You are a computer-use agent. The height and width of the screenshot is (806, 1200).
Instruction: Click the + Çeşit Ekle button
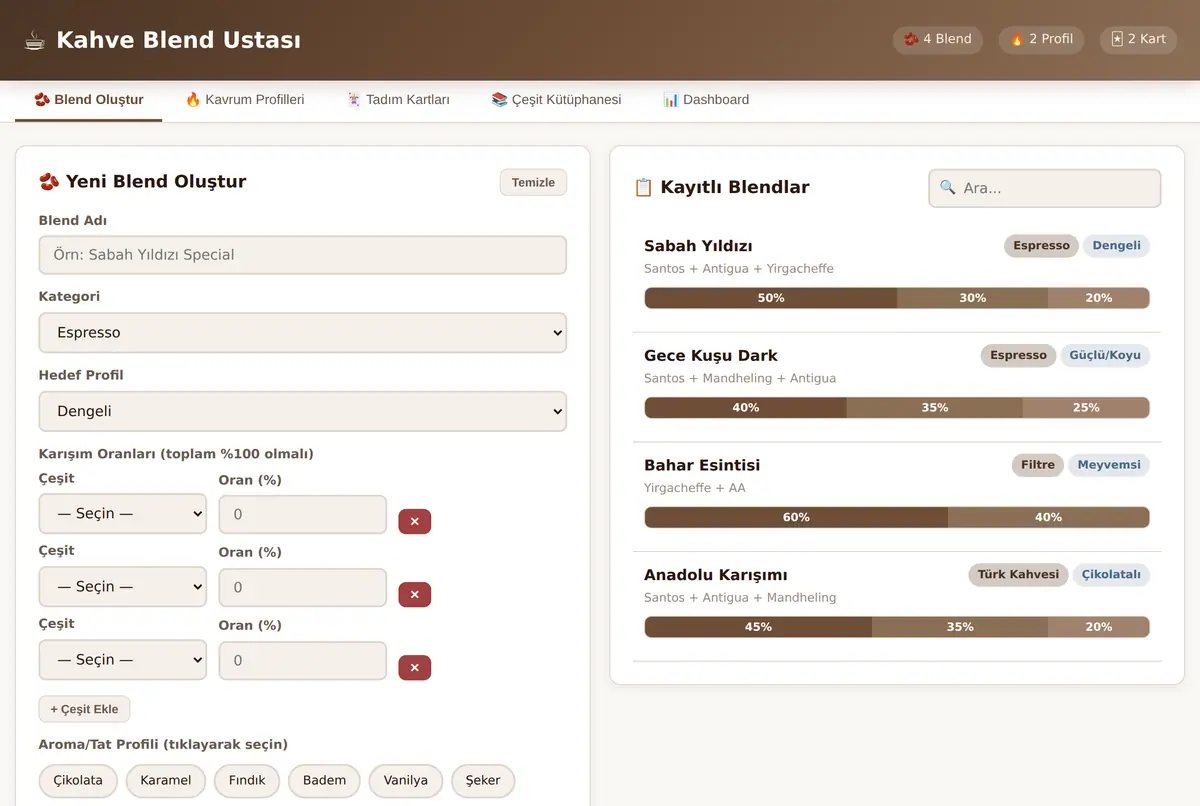[84, 709]
